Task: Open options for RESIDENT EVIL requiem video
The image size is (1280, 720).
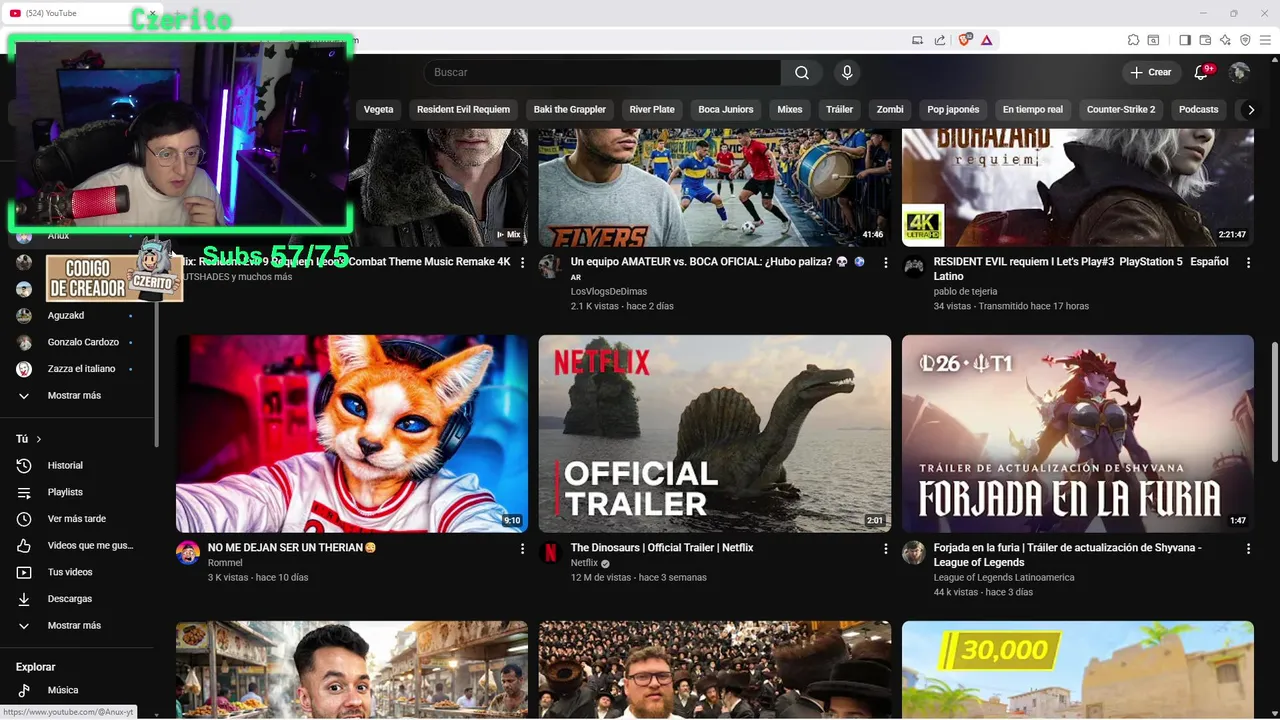Action: 1248,262
